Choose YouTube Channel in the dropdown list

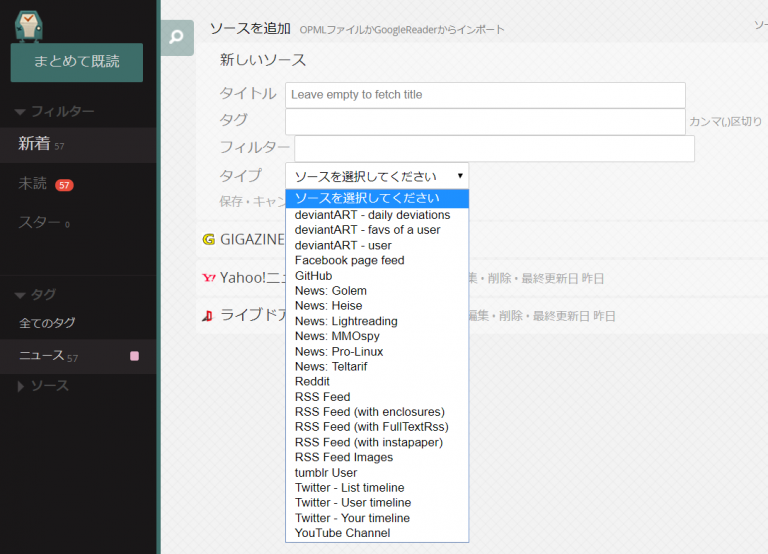[x=342, y=533]
